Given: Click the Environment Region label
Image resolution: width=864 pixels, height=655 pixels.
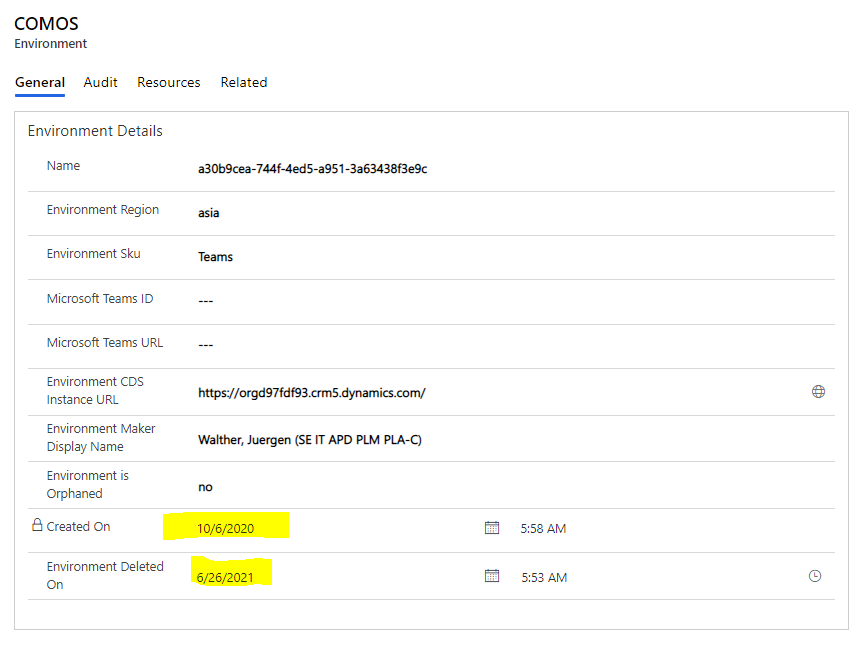Looking at the screenshot, I should tap(102, 210).
